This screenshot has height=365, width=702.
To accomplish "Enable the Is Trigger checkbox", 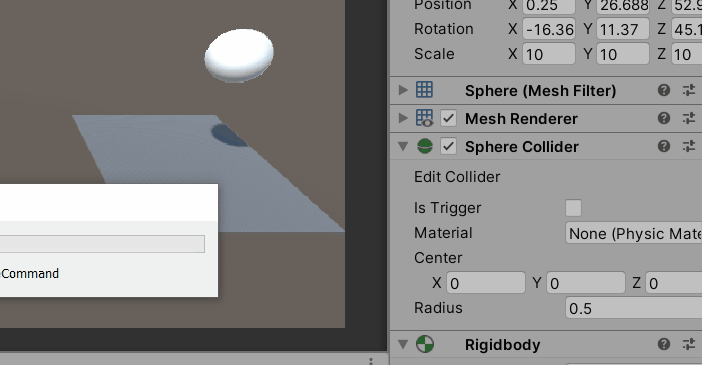I will (574, 208).
